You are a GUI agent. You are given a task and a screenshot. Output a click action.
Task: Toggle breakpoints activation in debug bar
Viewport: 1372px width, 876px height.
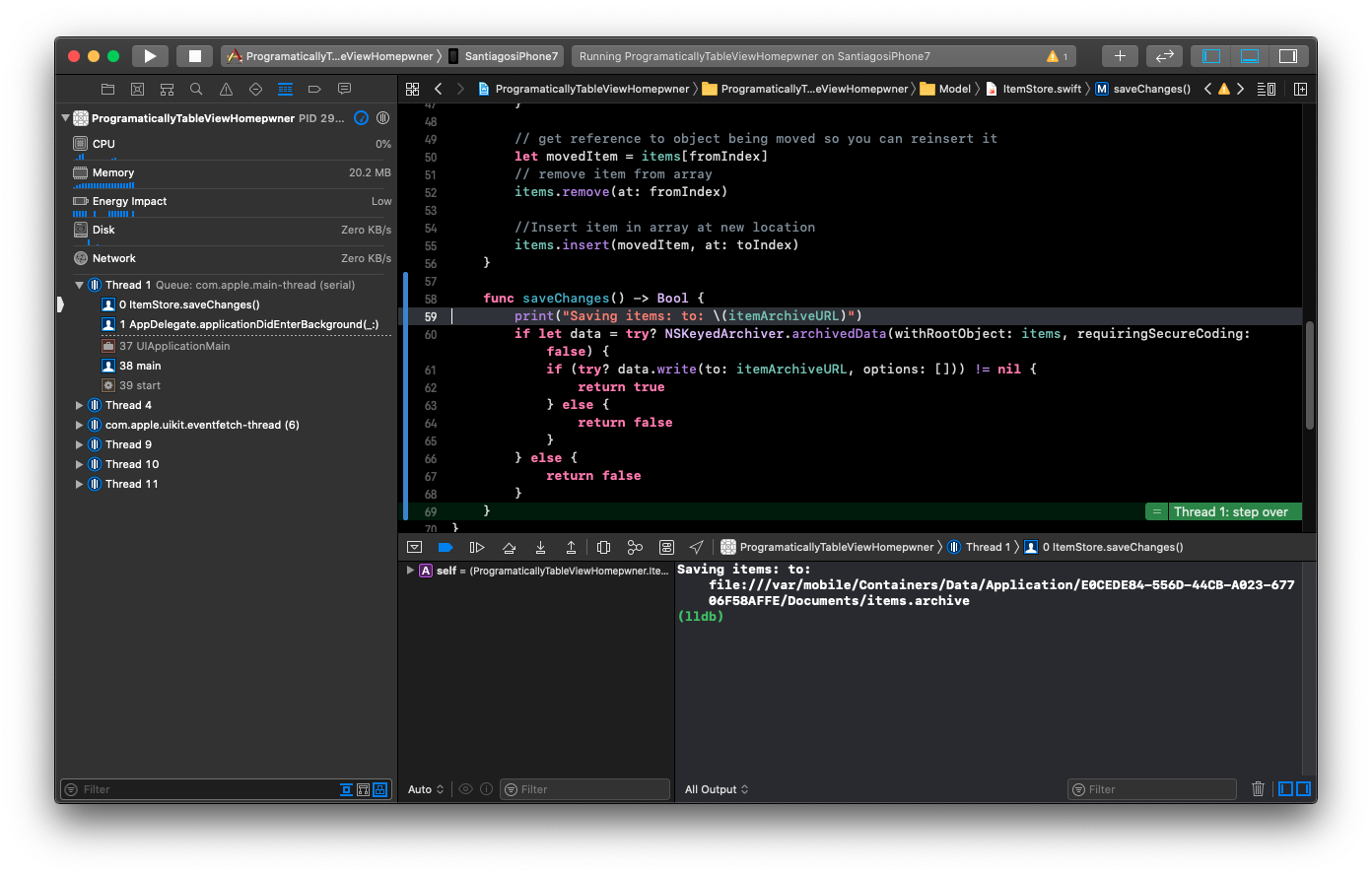coord(446,547)
